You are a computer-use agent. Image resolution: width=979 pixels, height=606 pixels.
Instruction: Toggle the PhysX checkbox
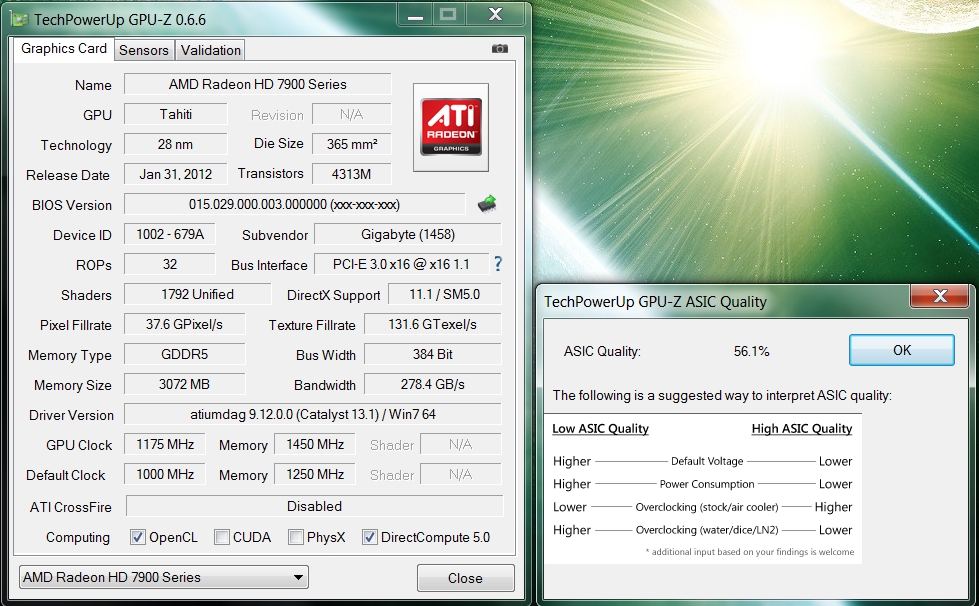(296, 537)
